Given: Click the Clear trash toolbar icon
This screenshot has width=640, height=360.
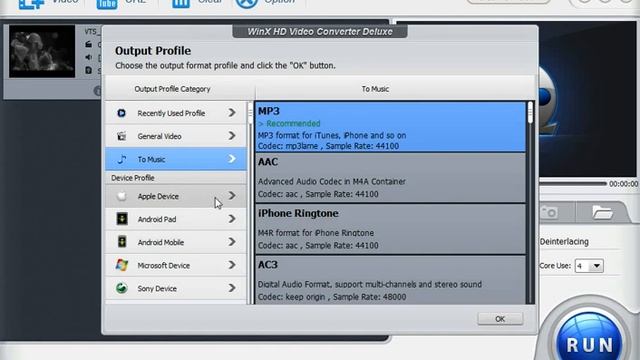Looking at the screenshot, I should [180, 4].
